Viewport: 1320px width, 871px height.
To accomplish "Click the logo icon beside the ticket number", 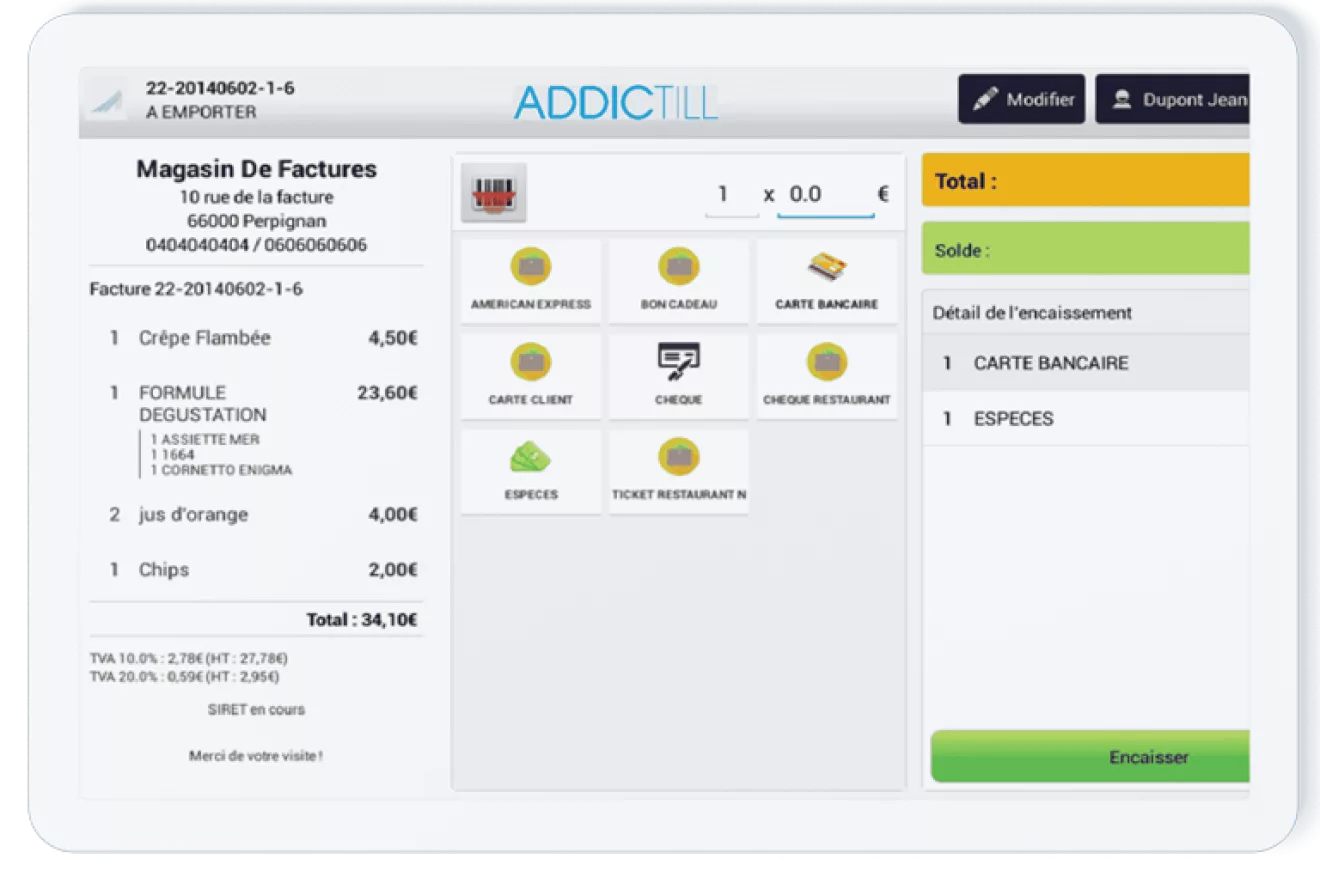I will click(105, 102).
